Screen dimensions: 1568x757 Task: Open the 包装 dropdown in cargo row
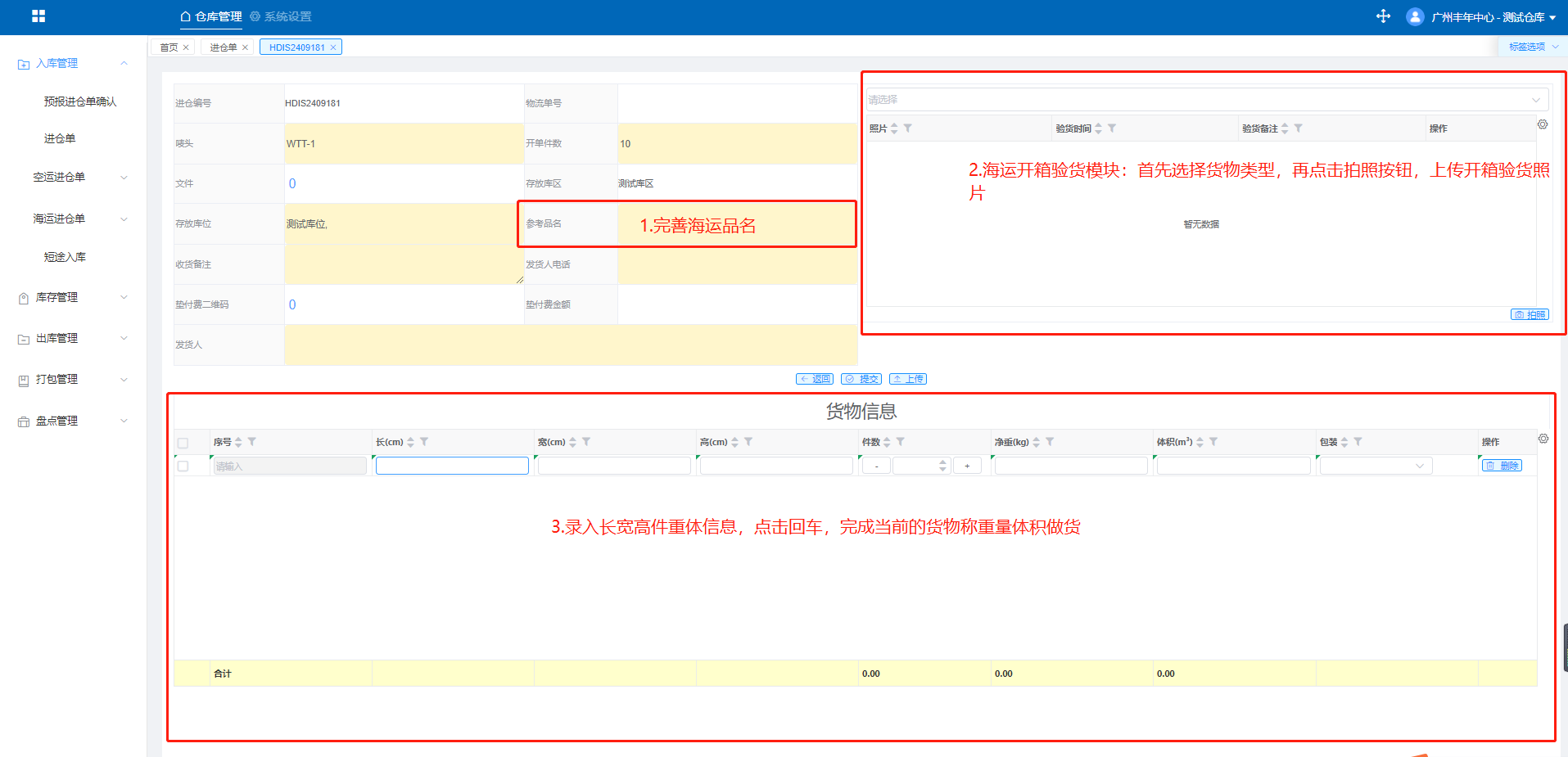point(1375,466)
